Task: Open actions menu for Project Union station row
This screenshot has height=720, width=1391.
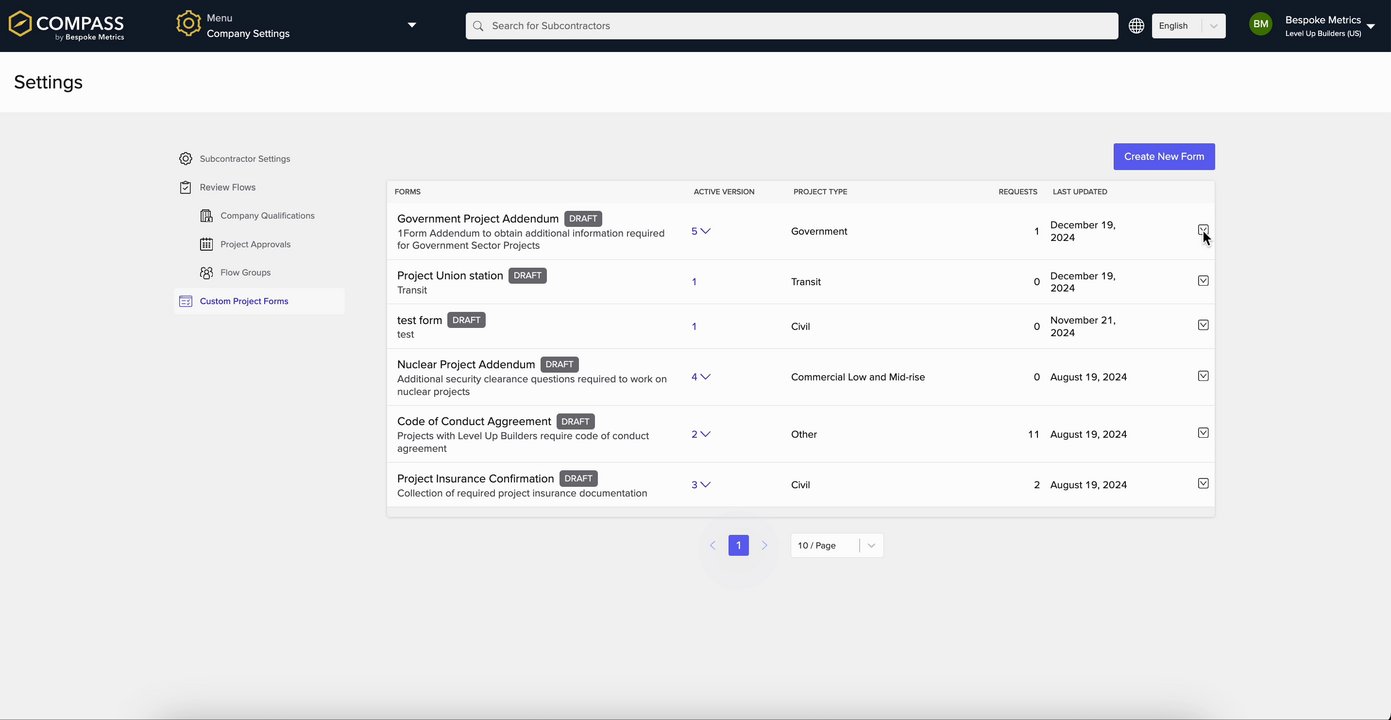Action: pos(1203,281)
